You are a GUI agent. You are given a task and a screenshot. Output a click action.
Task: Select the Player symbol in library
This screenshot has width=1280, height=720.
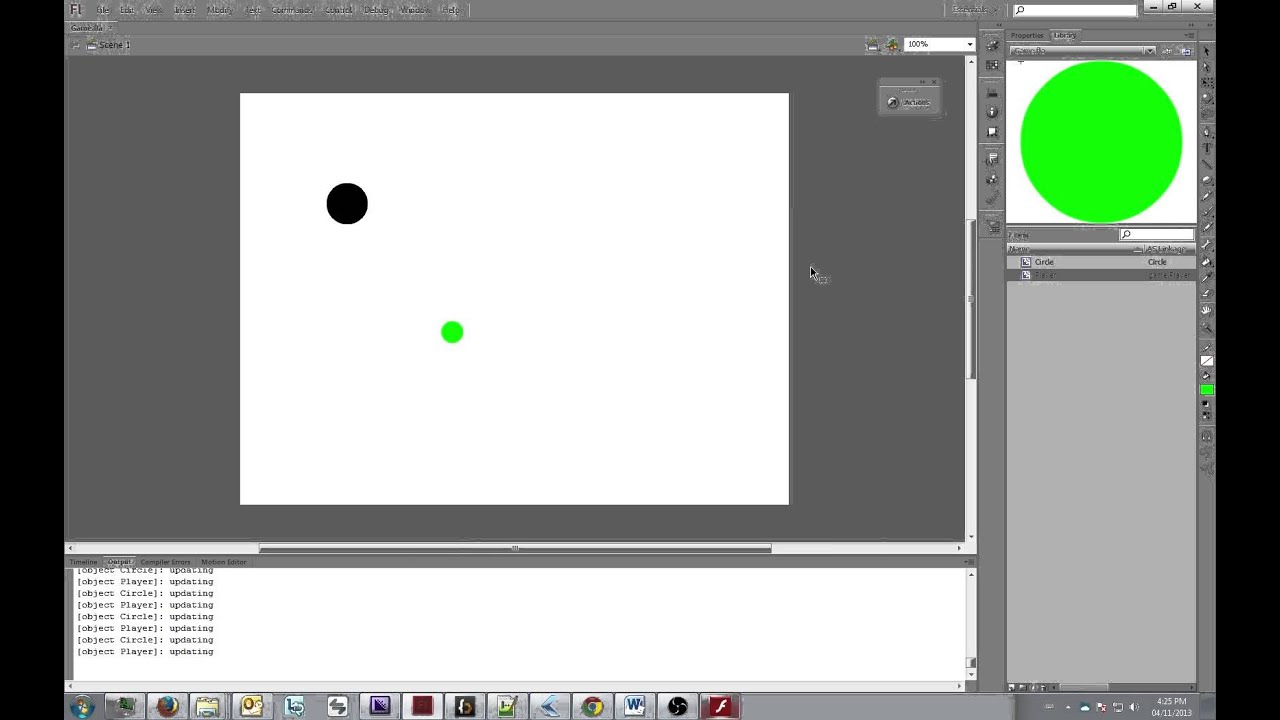tap(1101, 275)
